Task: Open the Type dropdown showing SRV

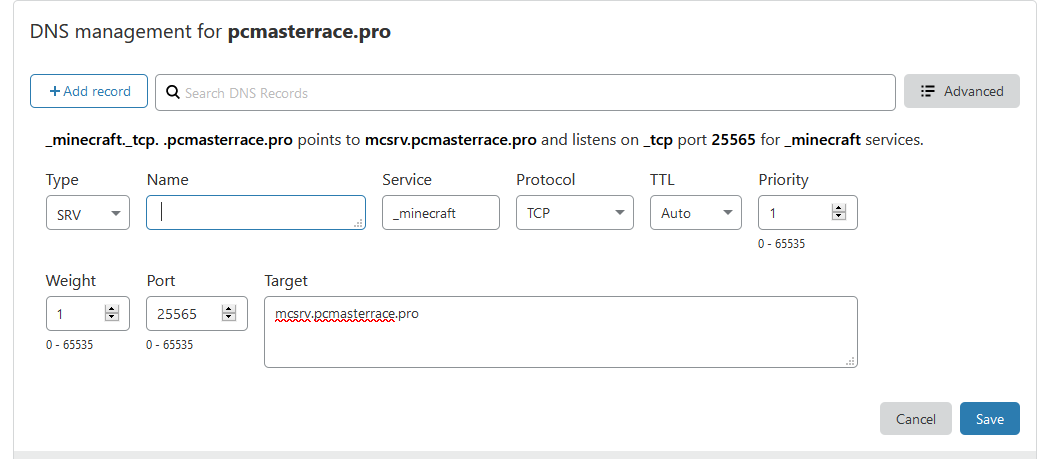Action: 88,213
